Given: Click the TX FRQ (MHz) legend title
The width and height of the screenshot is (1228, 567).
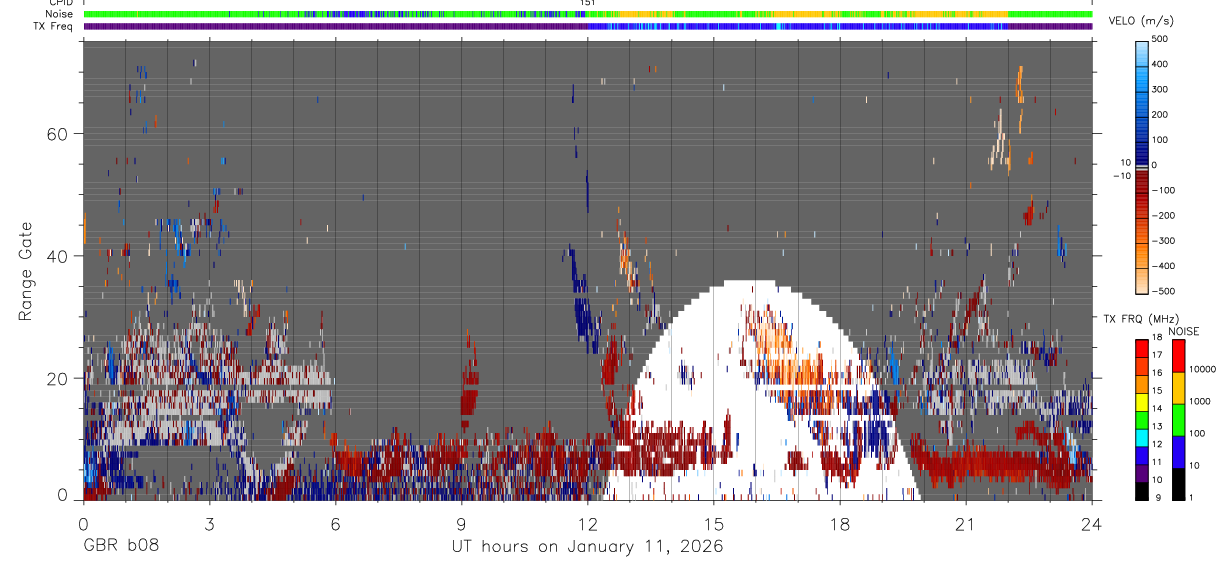Looking at the screenshot, I should pos(1140,319).
